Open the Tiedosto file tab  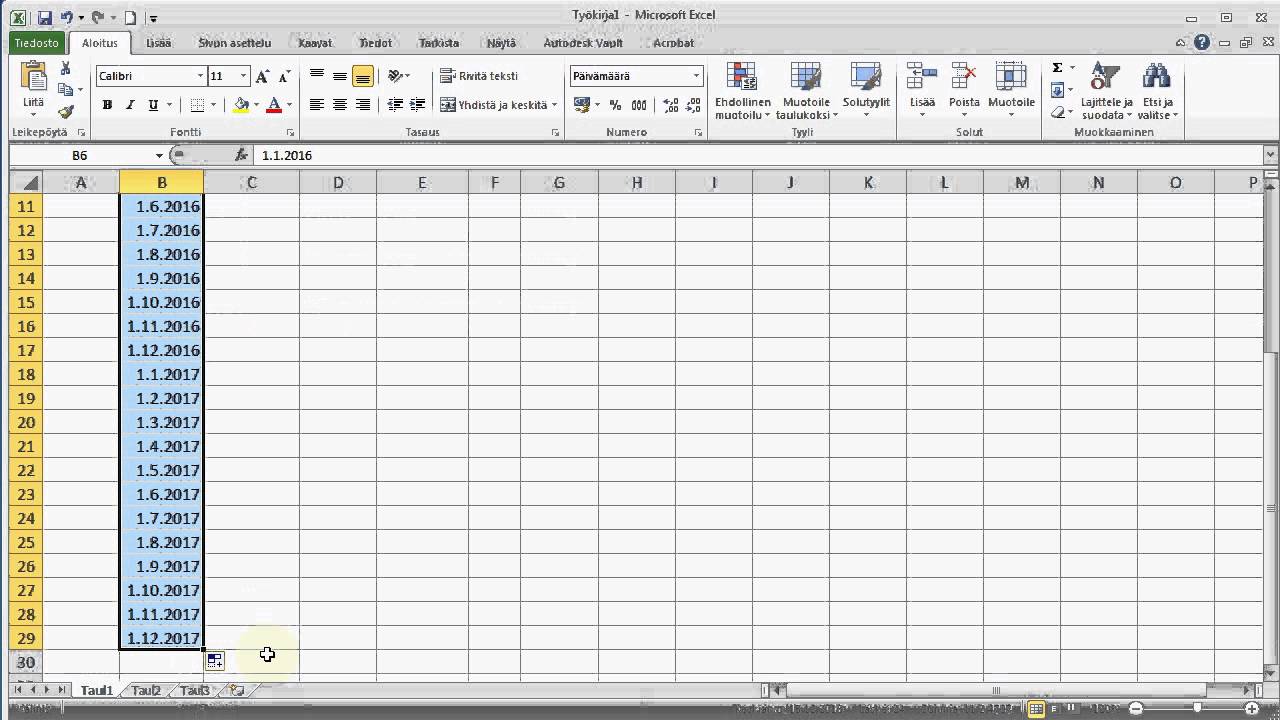tap(36, 43)
